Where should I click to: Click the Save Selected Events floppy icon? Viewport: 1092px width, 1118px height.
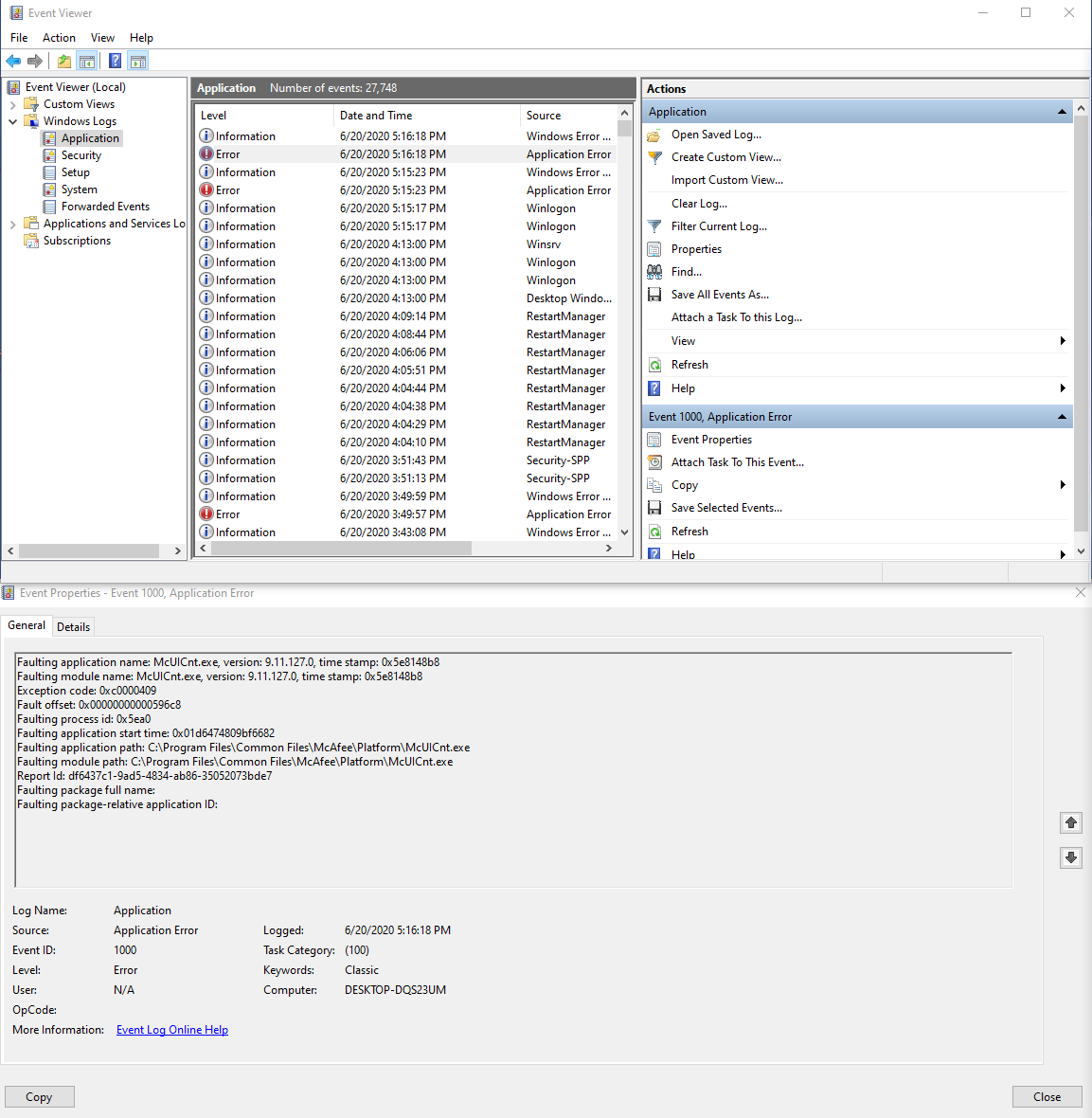pos(654,508)
